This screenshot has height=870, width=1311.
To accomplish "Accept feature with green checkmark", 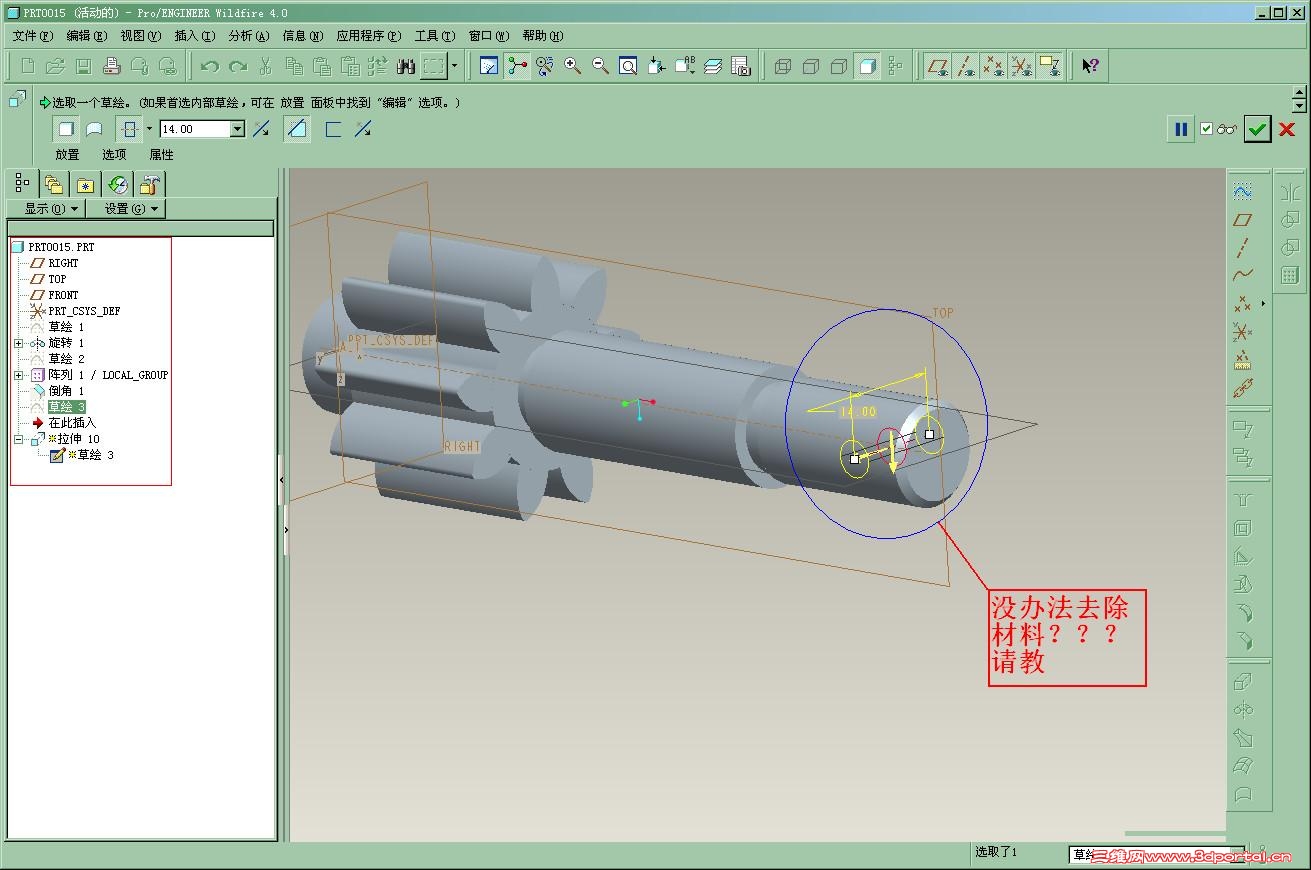I will pos(1258,129).
